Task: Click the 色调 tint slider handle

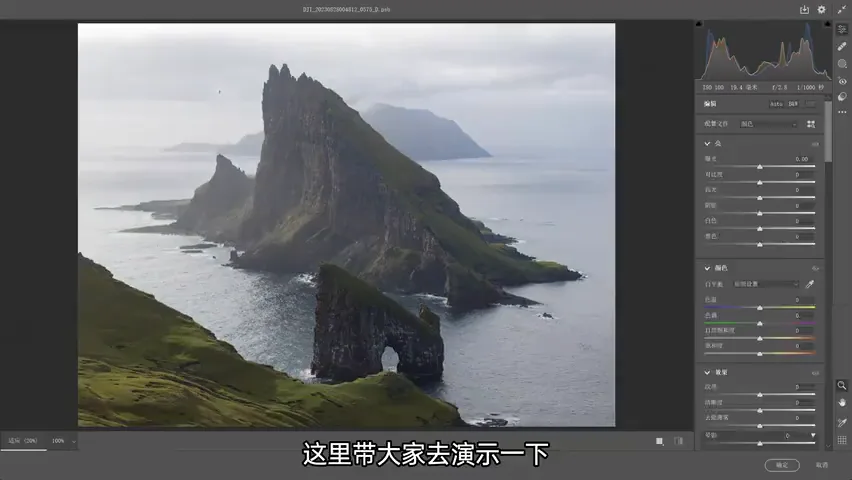Action: coord(760,323)
